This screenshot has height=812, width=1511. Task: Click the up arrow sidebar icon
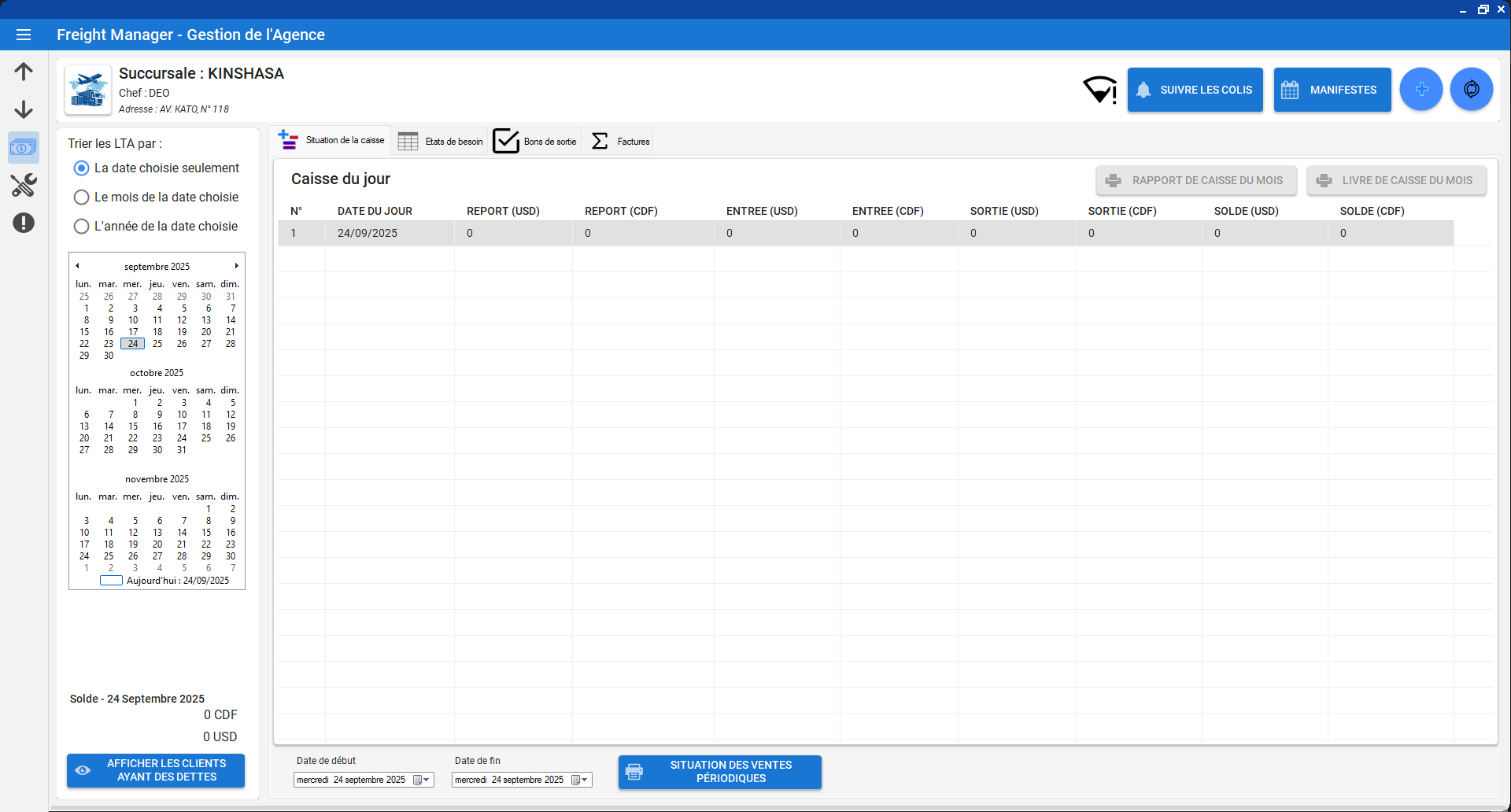tap(24, 72)
